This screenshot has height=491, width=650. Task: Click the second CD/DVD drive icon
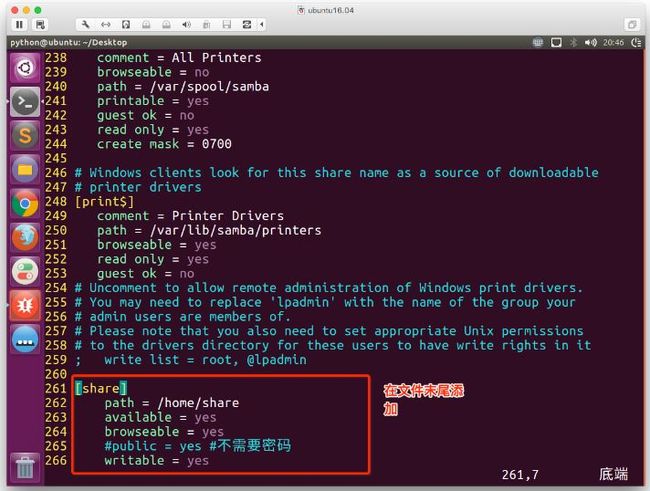166,24
